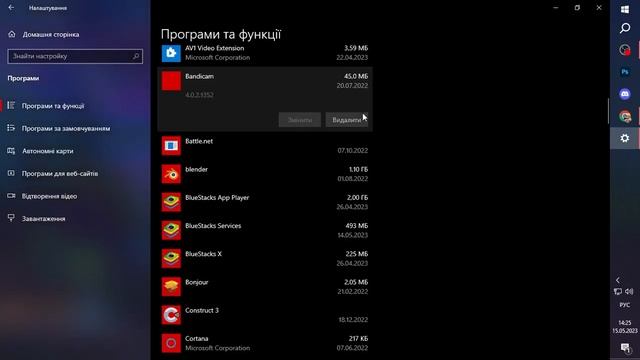This screenshot has height=360, width=640.
Task: Click the Bandicam version number text
Action: 199,95
